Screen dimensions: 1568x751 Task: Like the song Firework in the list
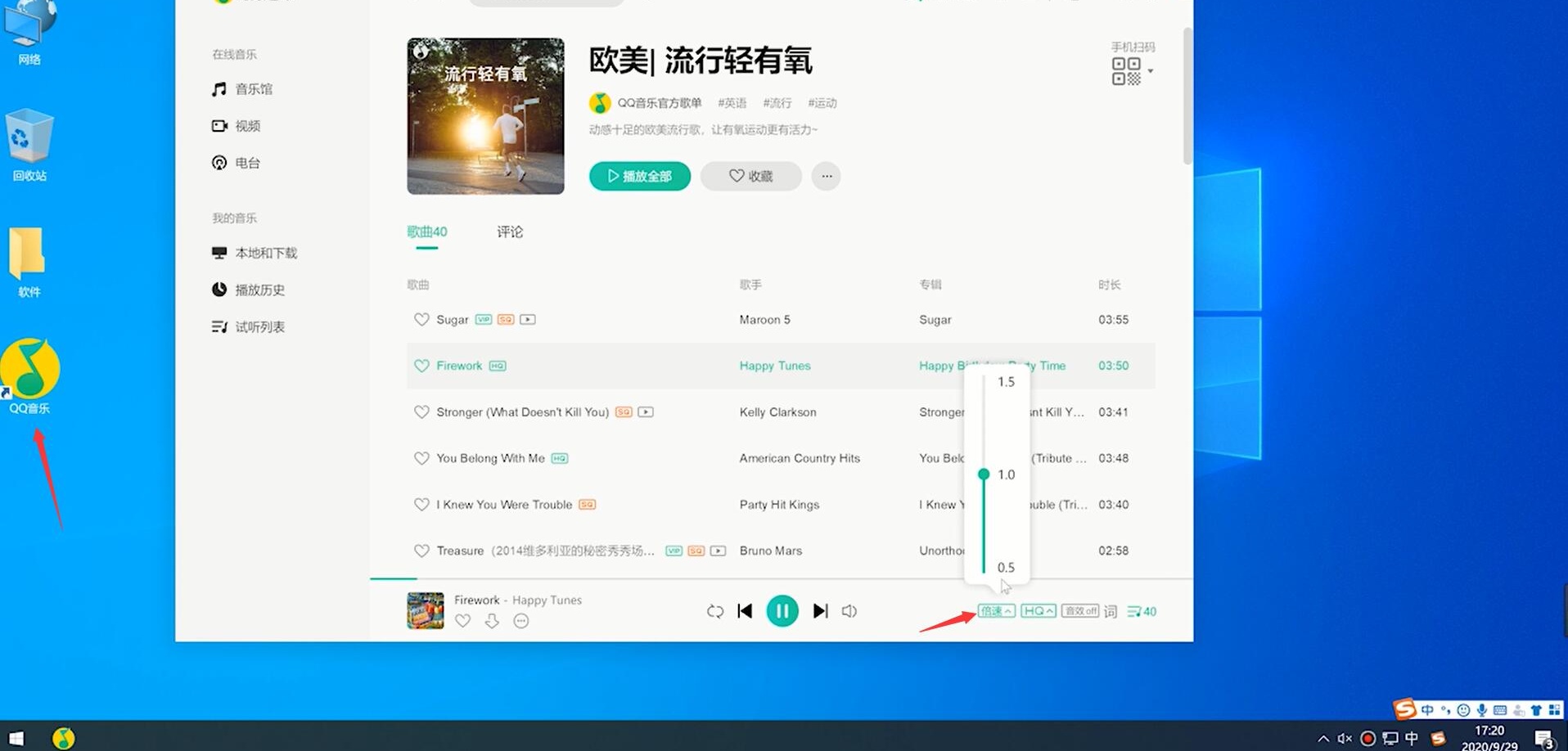coord(421,366)
